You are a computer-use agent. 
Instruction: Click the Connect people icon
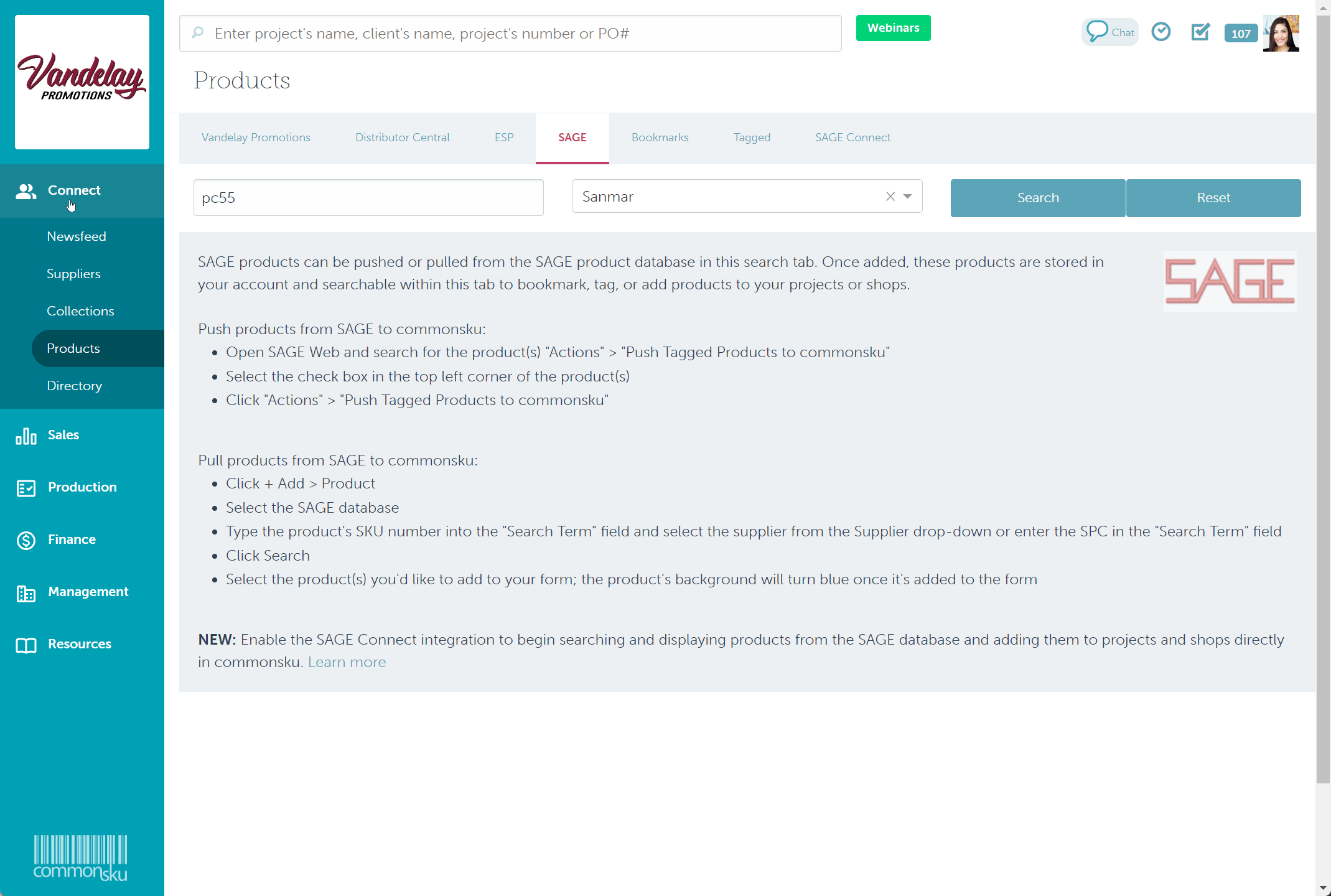coord(26,191)
